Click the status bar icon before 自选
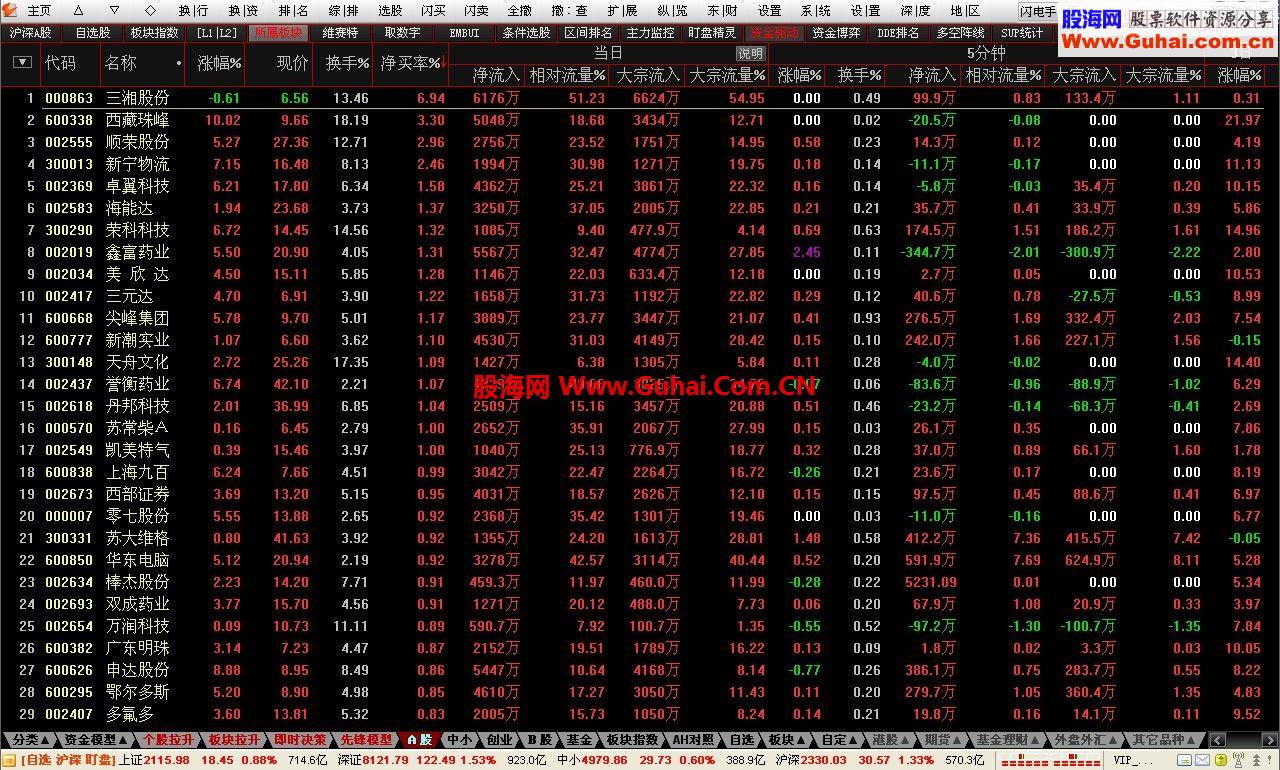Screen dimensions: 1280x770 coord(9,760)
